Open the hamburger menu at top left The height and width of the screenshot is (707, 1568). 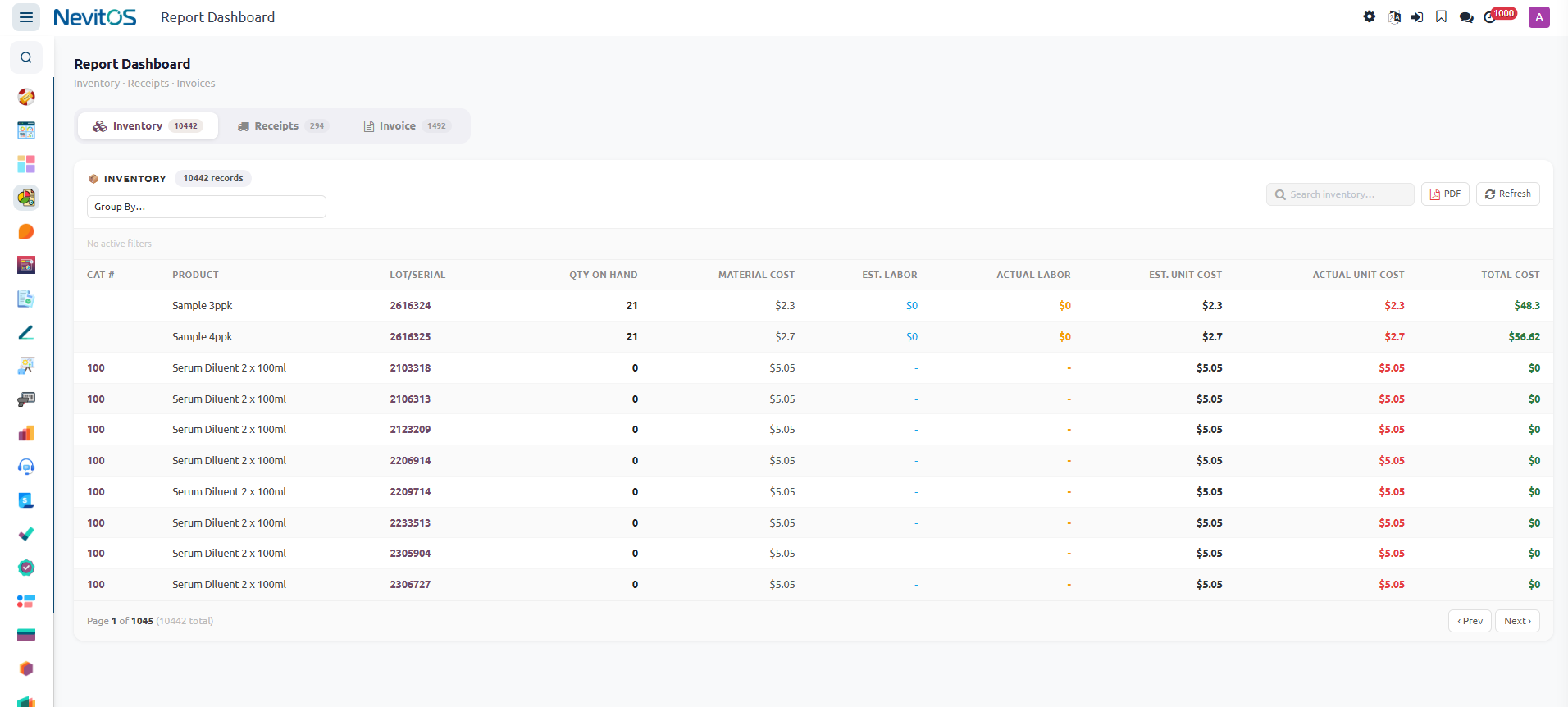[26, 17]
